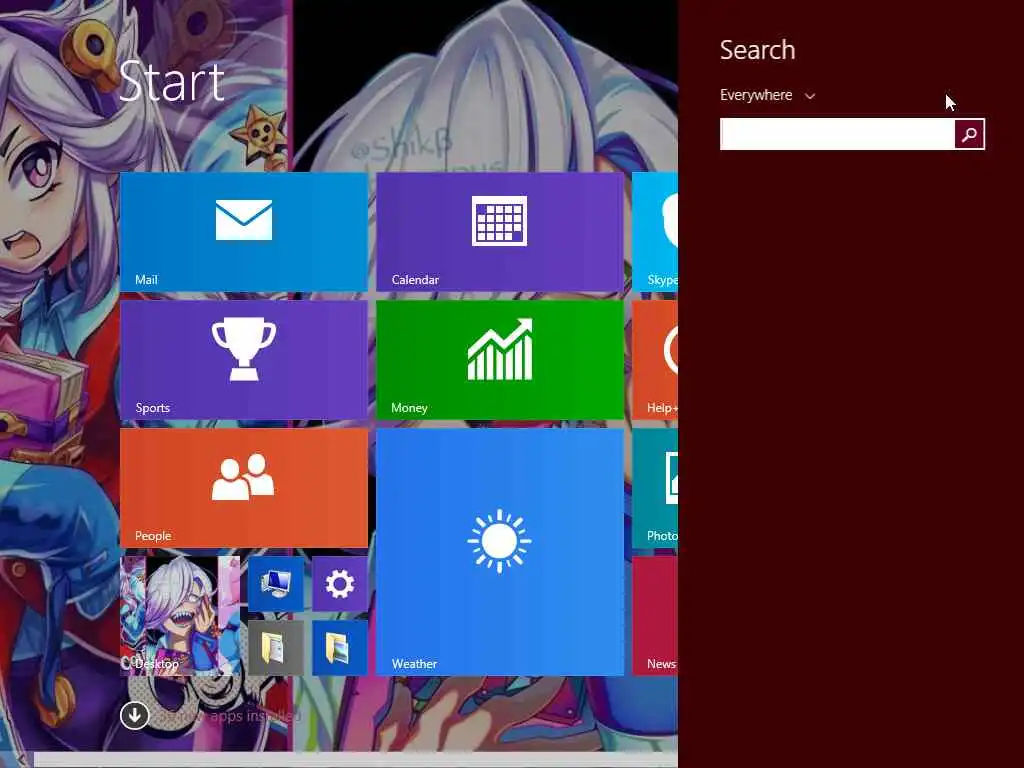Open the Mail tile
The height and width of the screenshot is (768, 1024).
[x=244, y=232]
